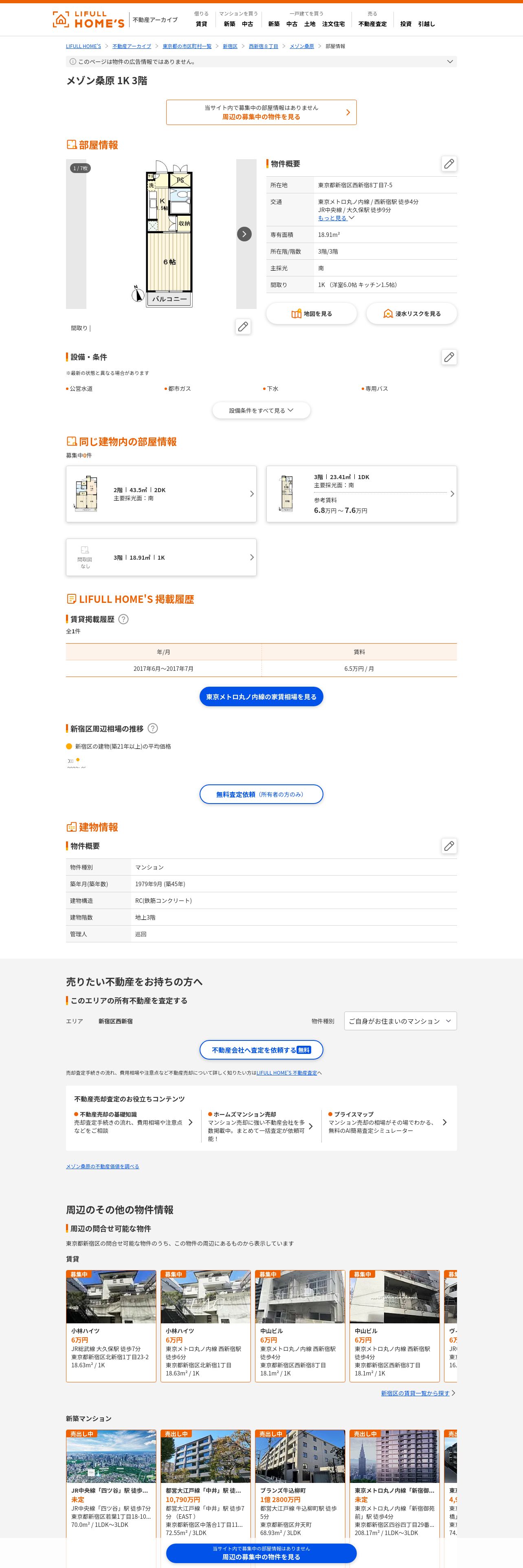Click 不動産会社へ査定を依頼する button
The width and height of the screenshot is (523, 1568).
[261, 1049]
